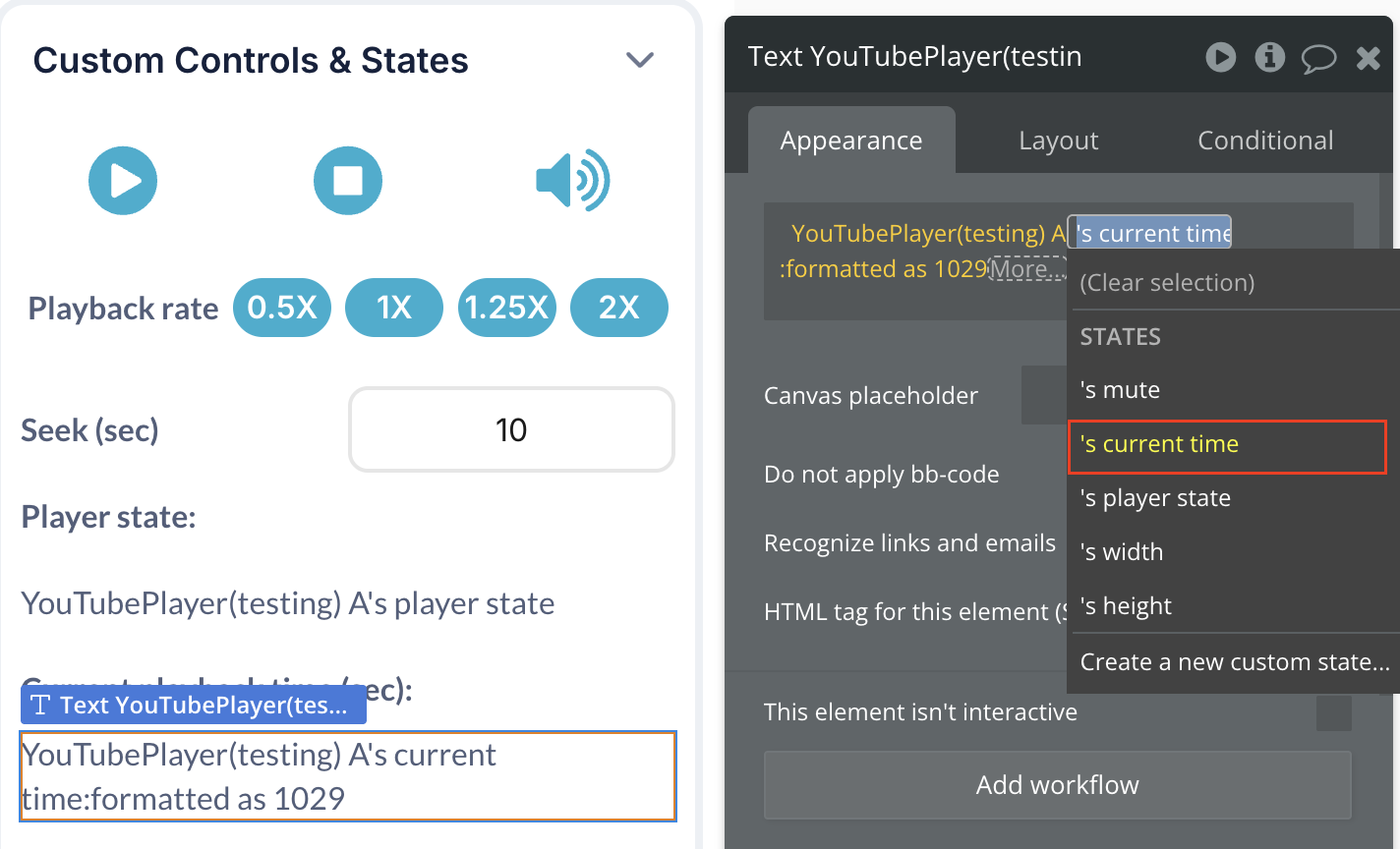The height and width of the screenshot is (849, 1400).
Task: Set playback rate to 1.25X
Action: coord(506,309)
